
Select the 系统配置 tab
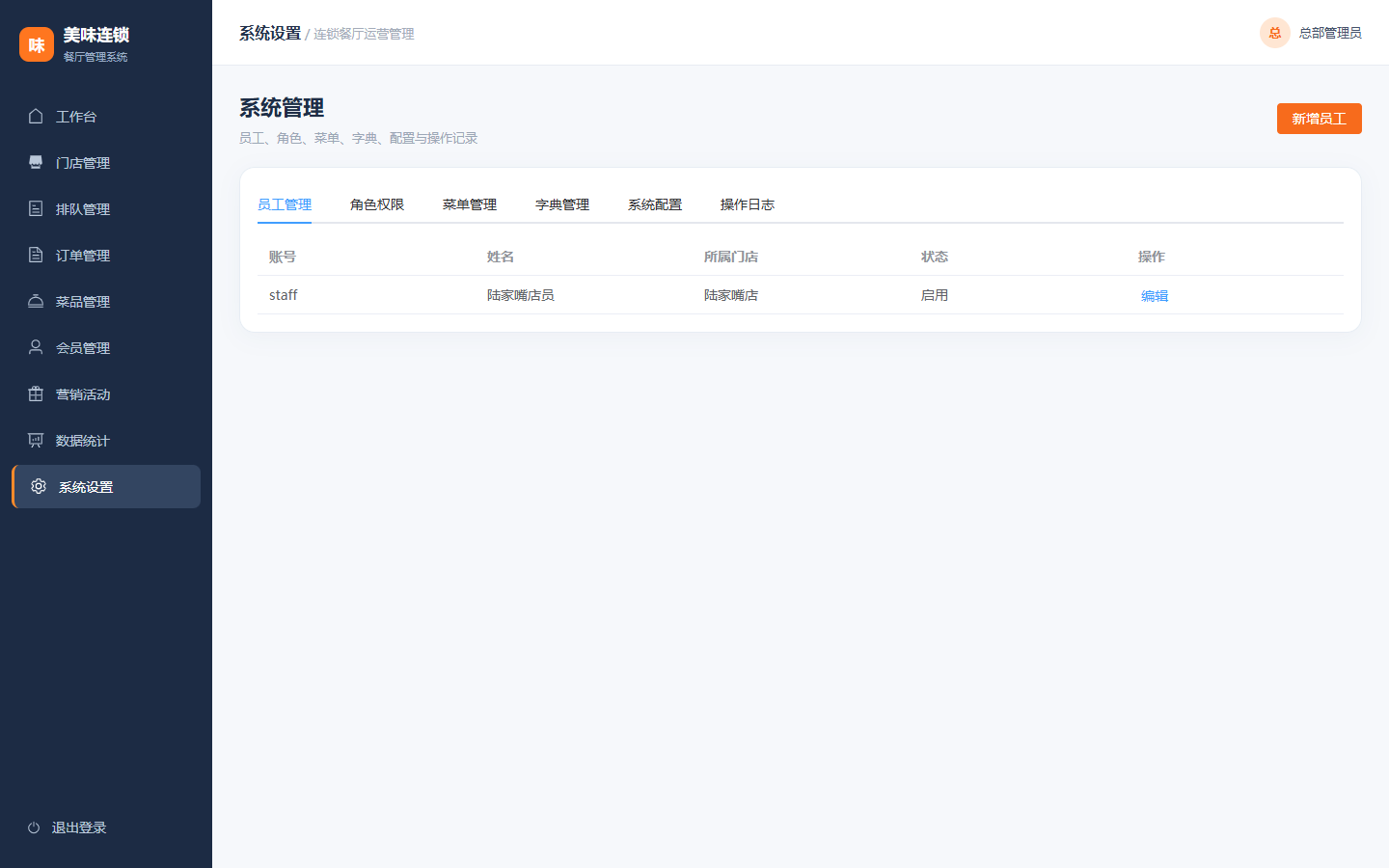point(655,204)
